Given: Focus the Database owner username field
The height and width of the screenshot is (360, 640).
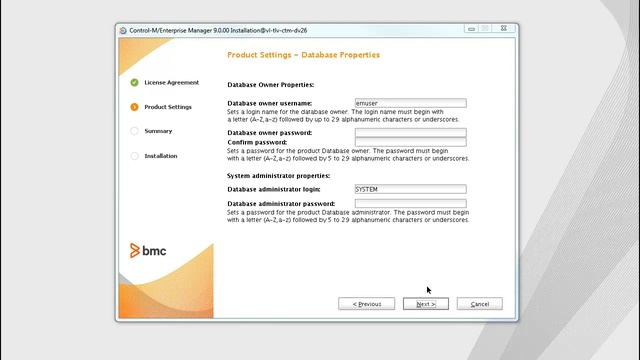Looking at the screenshot, I should [x=411, y=103].
